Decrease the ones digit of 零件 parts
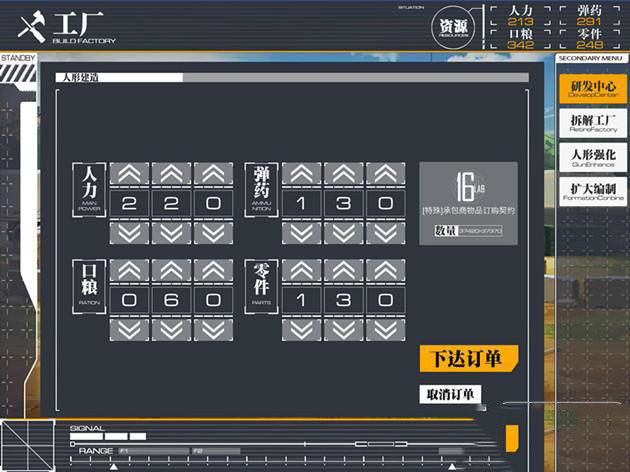Viewport: 630px width, 472px height. [x=386, y=329]
